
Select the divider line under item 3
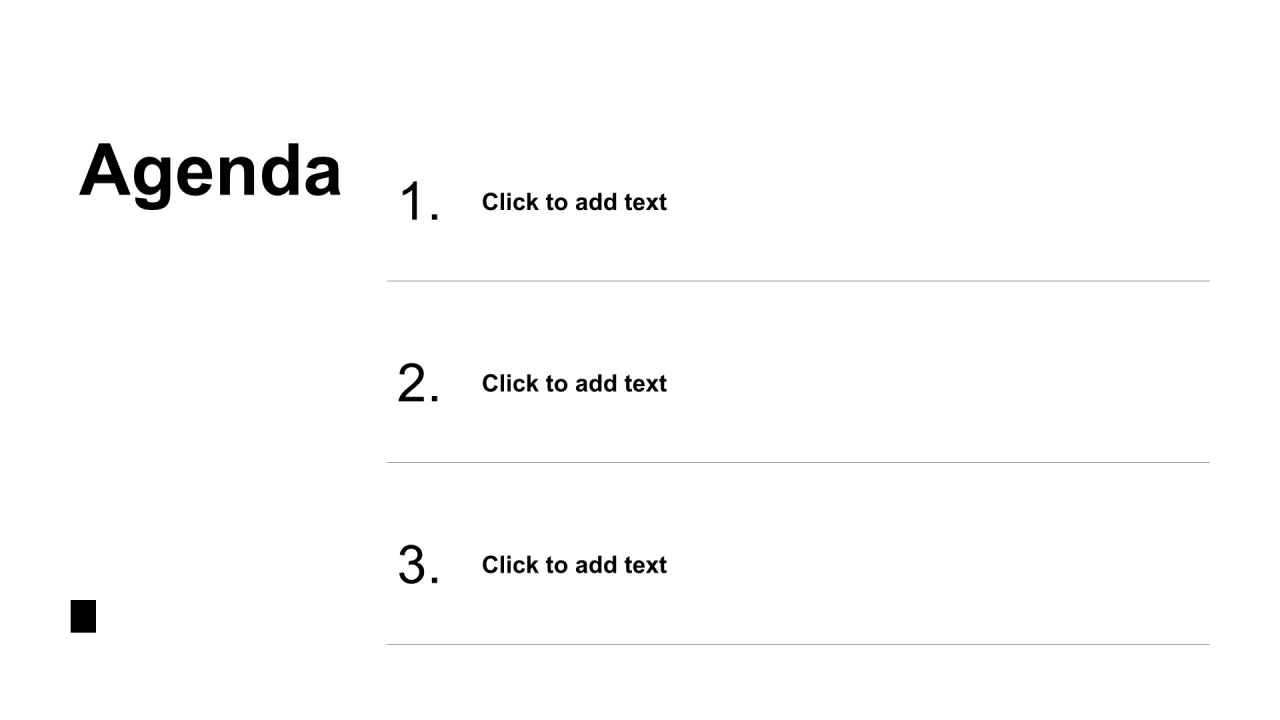(798, 644)
